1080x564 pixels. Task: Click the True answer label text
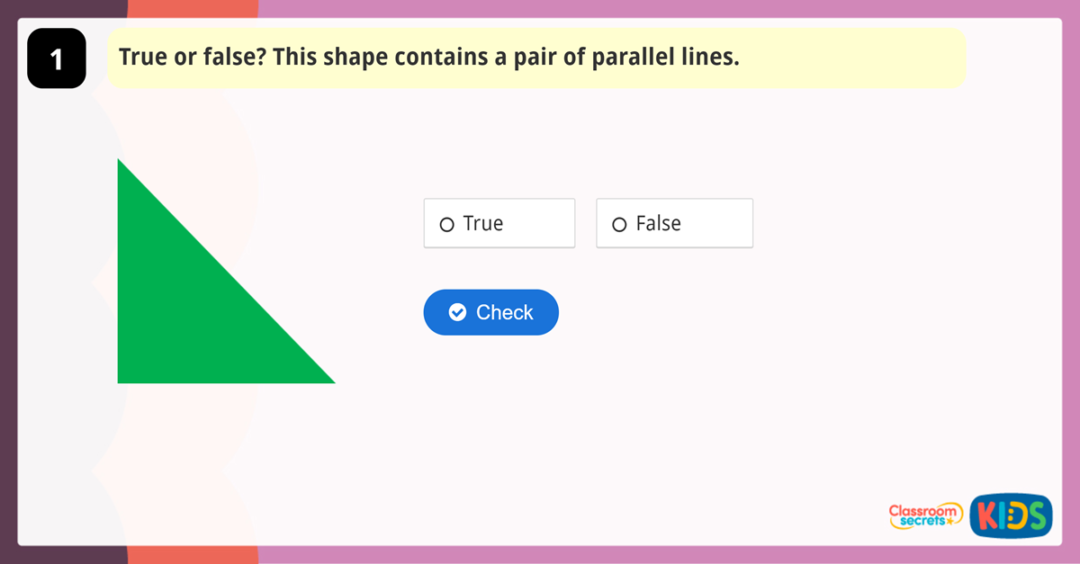[x=483, y=224]
